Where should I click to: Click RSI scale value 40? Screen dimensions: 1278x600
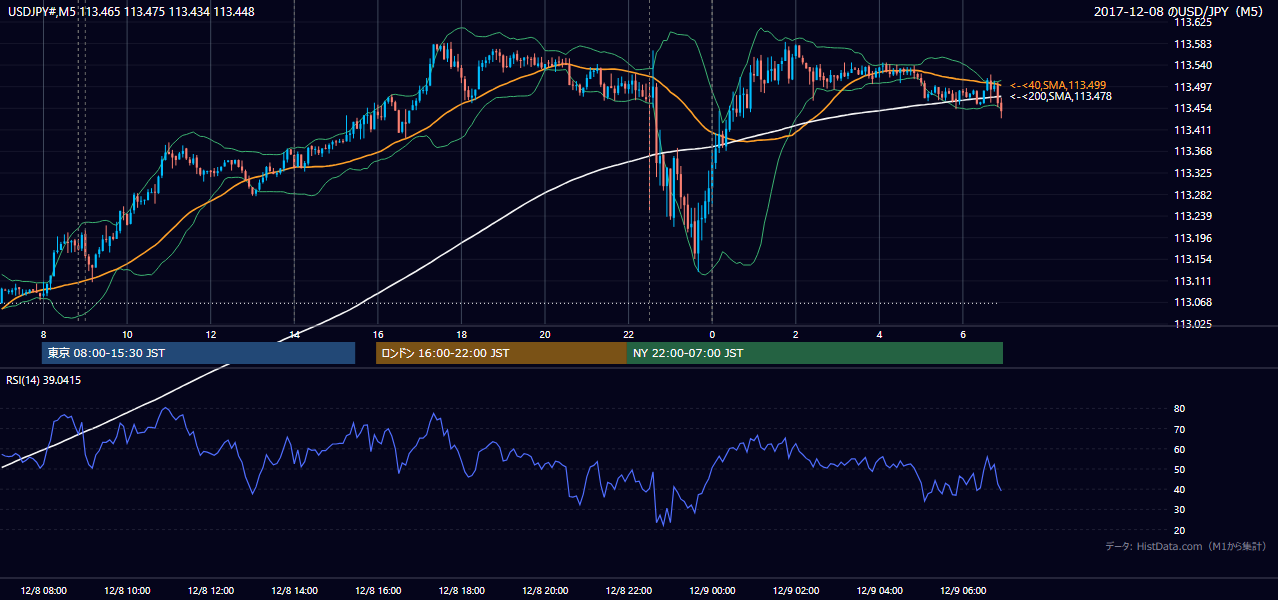(x=1179, y=490)
